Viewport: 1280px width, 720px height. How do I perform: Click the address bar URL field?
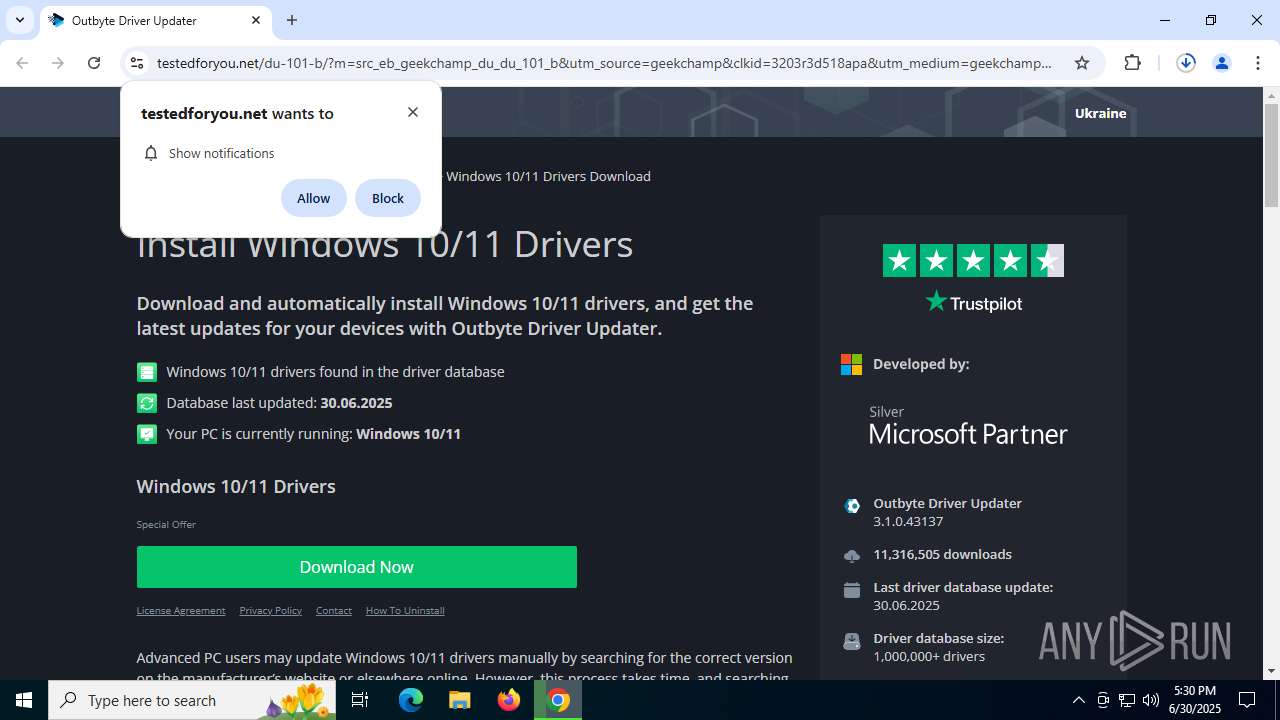pos(604,63)
